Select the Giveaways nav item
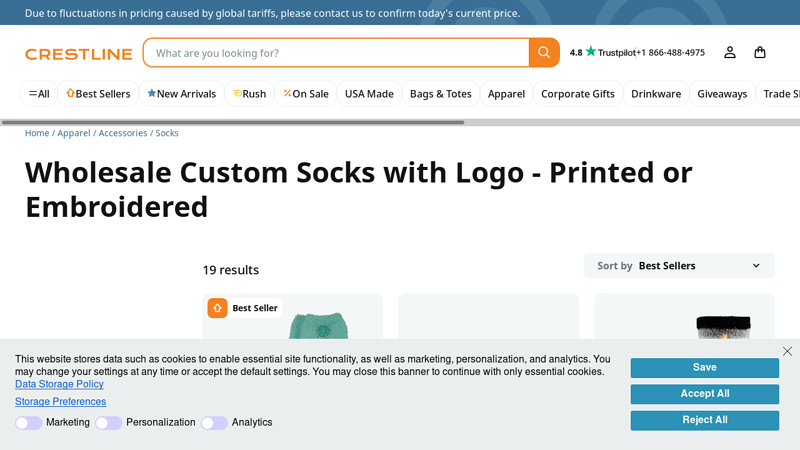Screen dimensions: 800x450 [722, 94]
